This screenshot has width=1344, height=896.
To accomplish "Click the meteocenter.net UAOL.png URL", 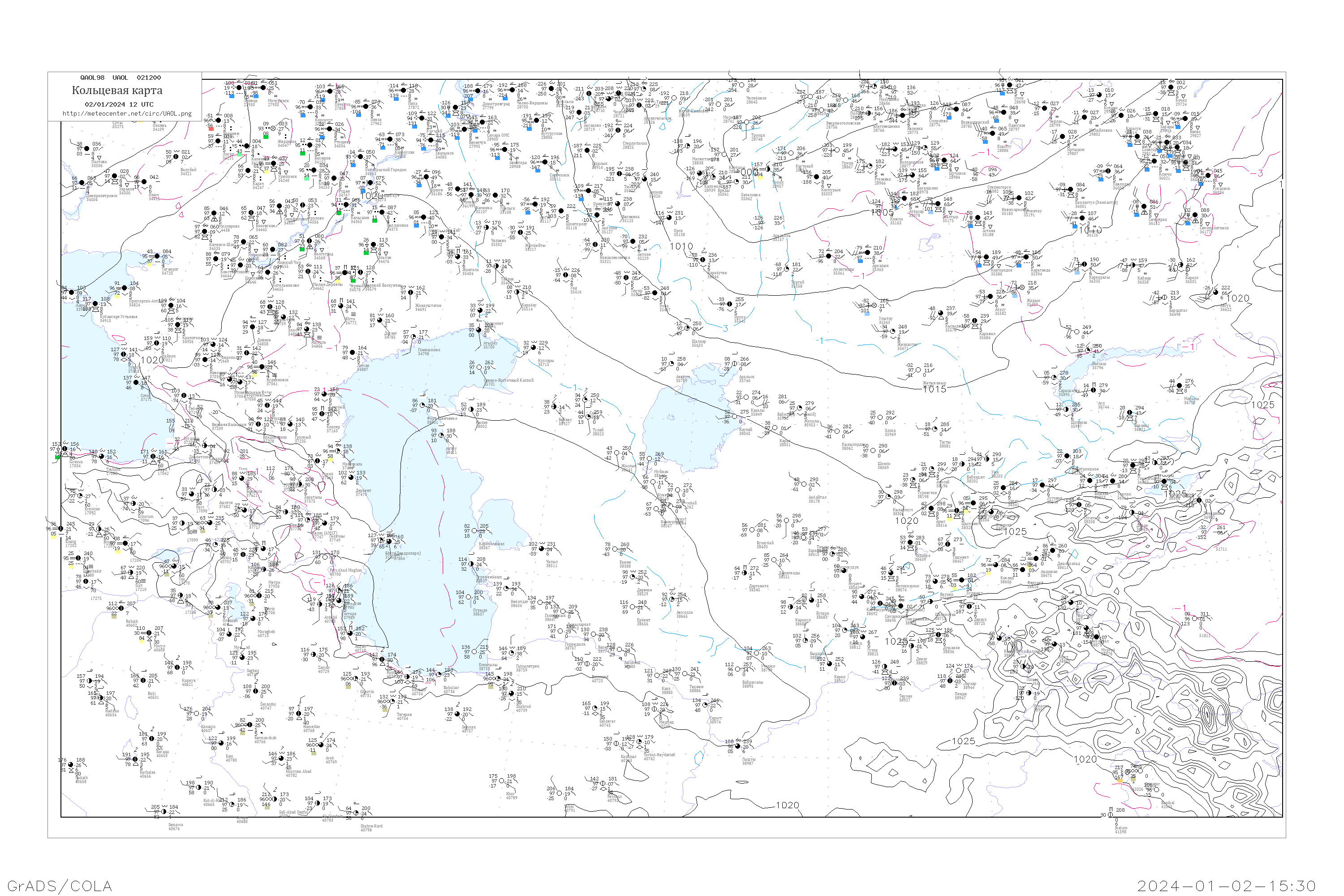I will pyautogui.click(x=127, y=113).
